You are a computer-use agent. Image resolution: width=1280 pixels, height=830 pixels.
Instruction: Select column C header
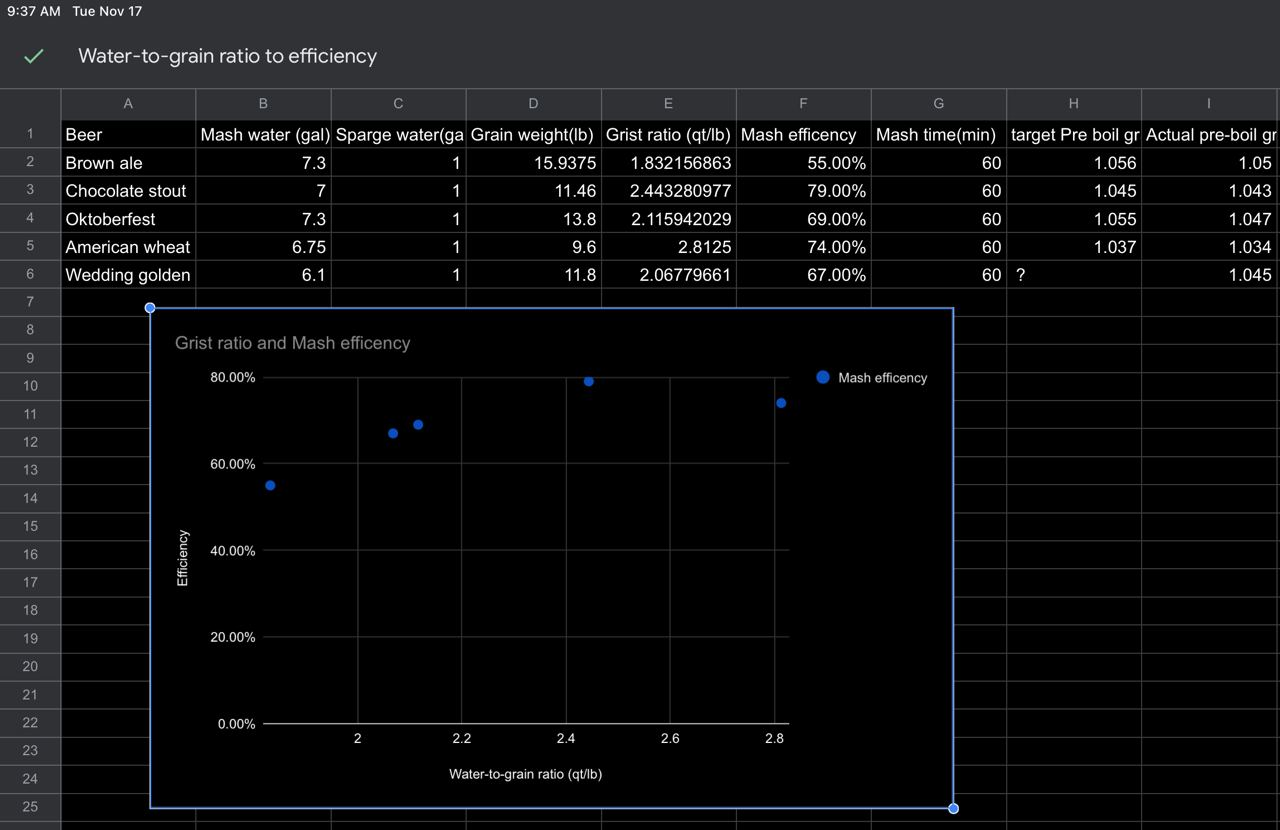[398, 104]
